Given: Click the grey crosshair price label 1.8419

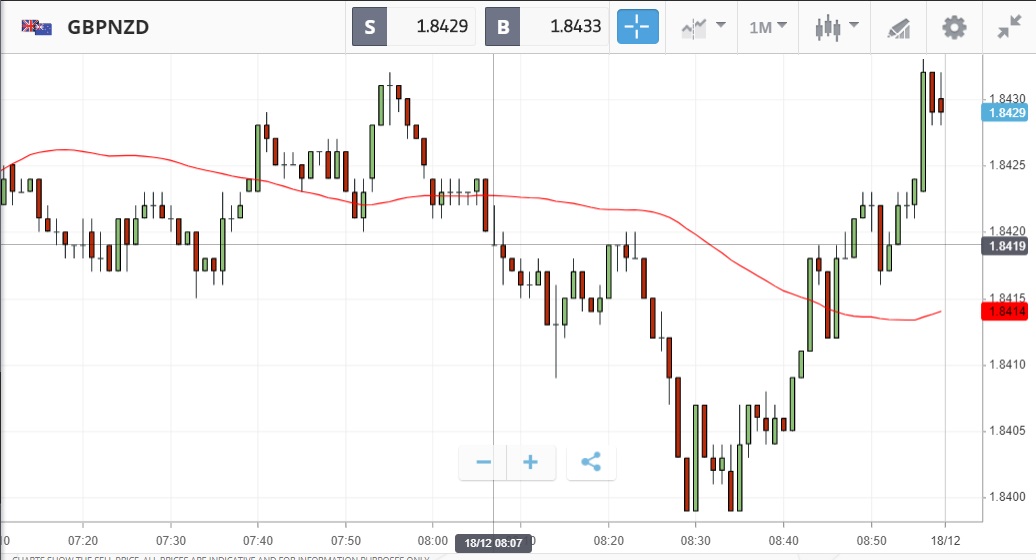Looking at the screenshot, I should (1006, 245).
